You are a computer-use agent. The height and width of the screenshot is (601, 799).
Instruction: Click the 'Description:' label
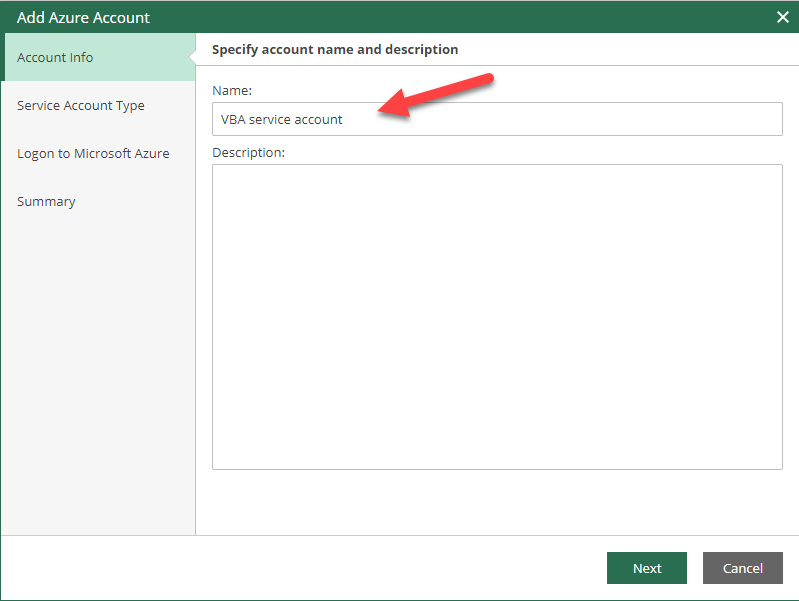(248, 152)
